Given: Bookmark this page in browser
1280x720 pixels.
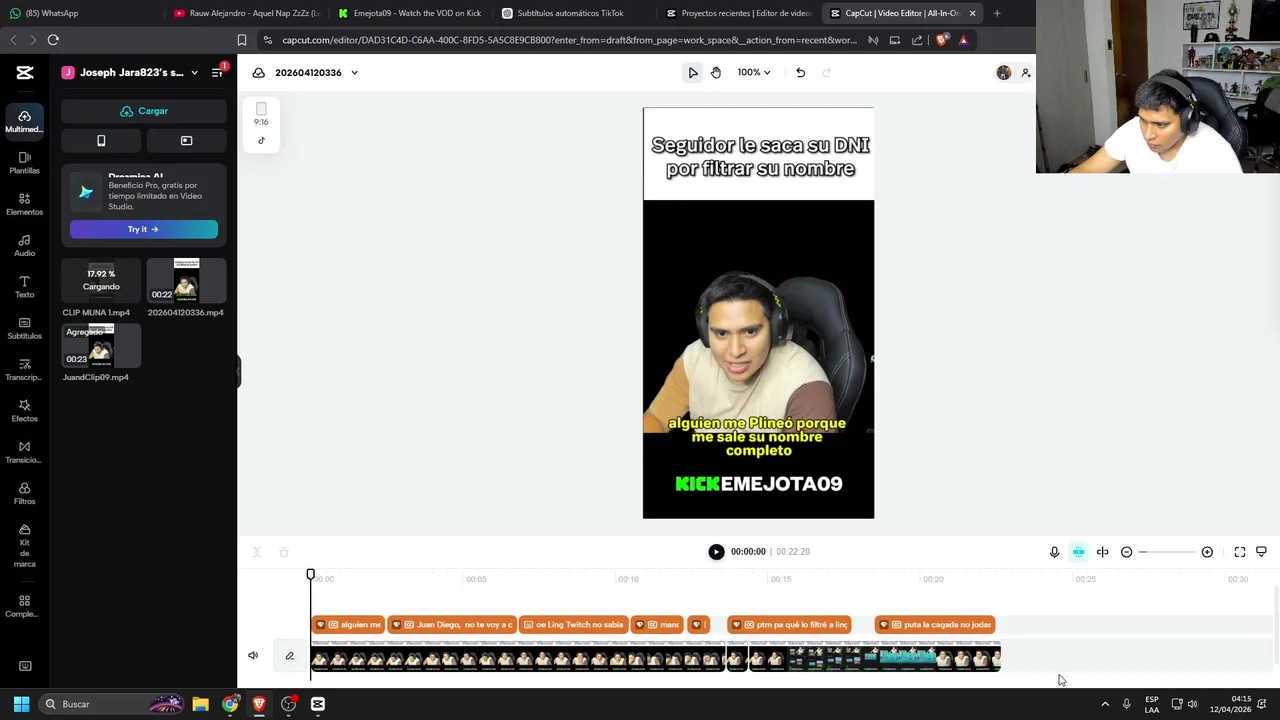Looking at the screenshot, I should (242, 40).
